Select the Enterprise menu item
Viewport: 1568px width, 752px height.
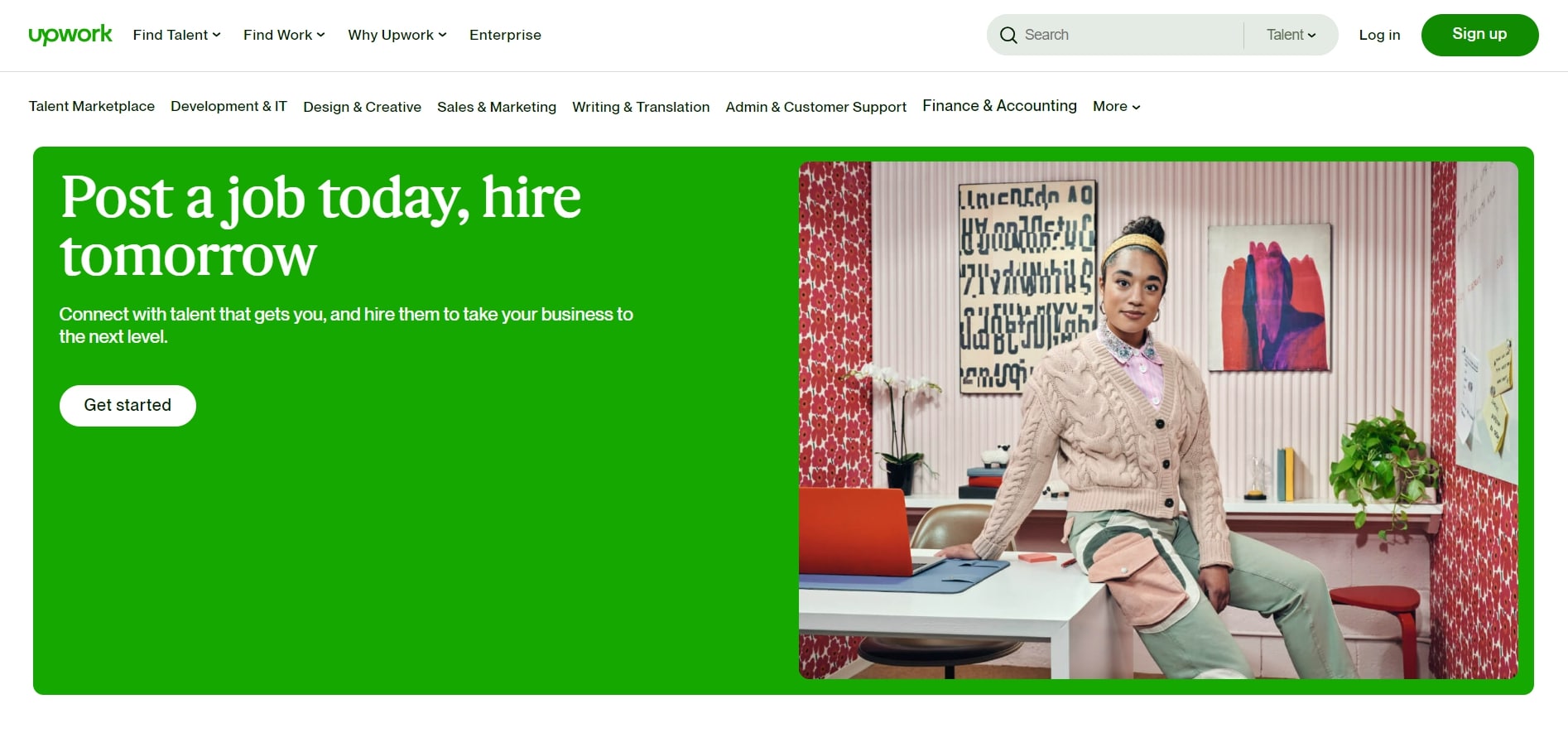pyautogui.click(x=505, y=35)
